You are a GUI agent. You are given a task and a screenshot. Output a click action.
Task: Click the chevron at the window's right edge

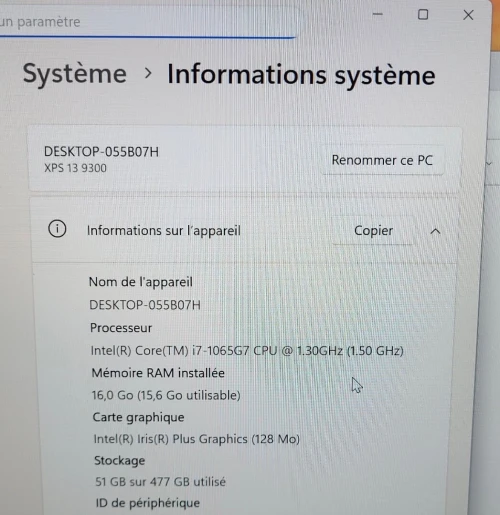[489, 163]
